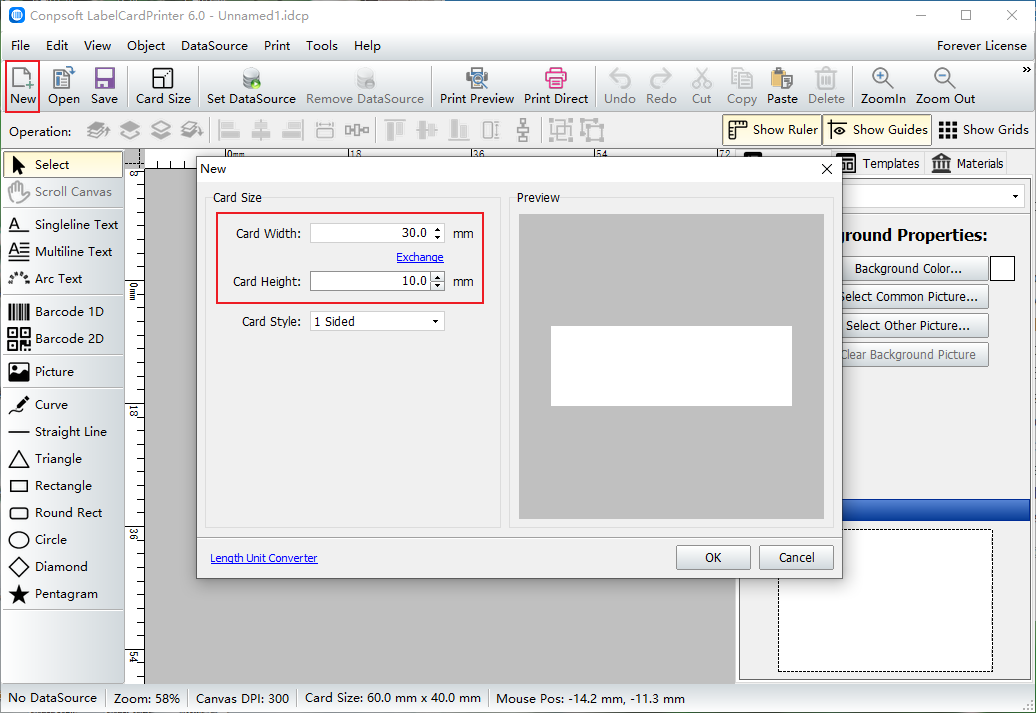The width and height of the screenshot is (1036, 713).
Task: Decrease Card Height with down arrow
Action: 437,285
